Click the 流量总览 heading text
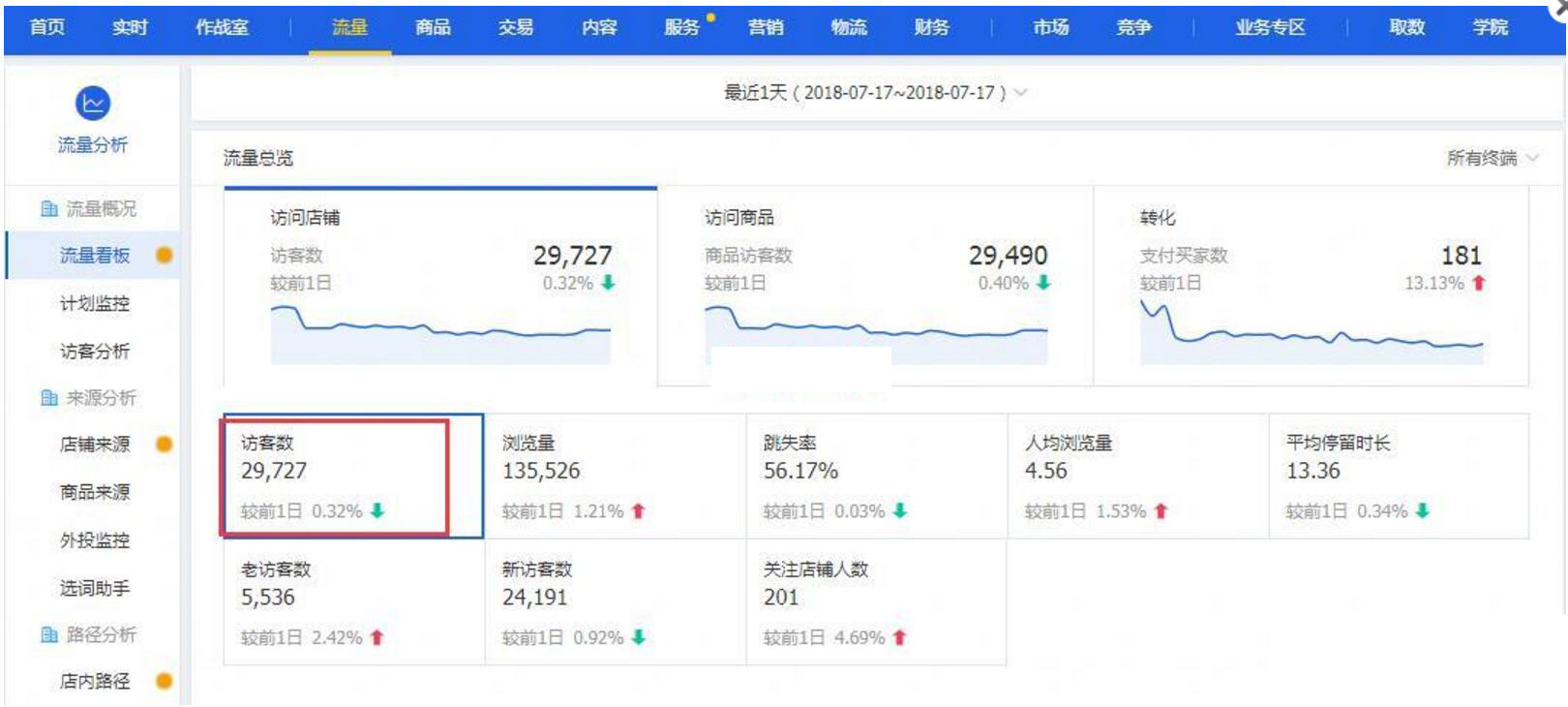The image size is (1568, 707). [x=257, y=158]
